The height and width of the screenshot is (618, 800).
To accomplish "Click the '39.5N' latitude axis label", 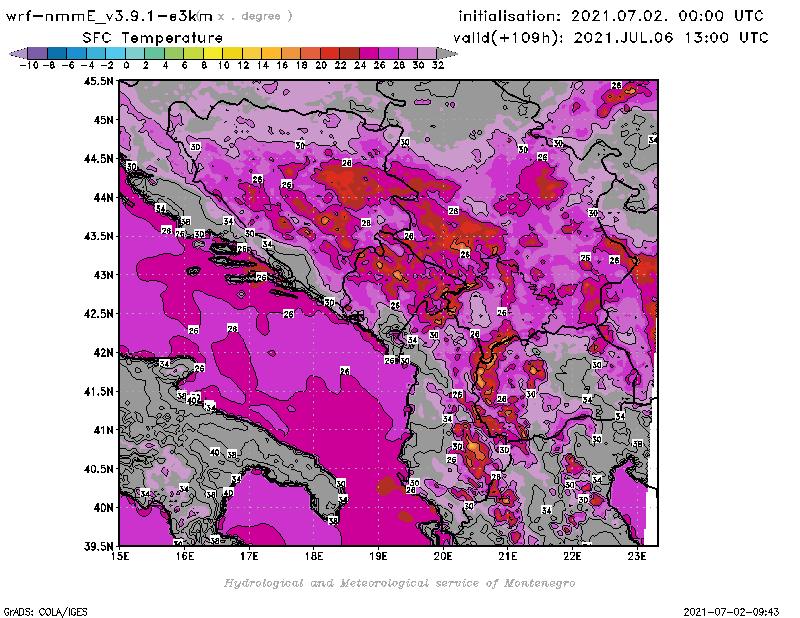I will point(98,547).
